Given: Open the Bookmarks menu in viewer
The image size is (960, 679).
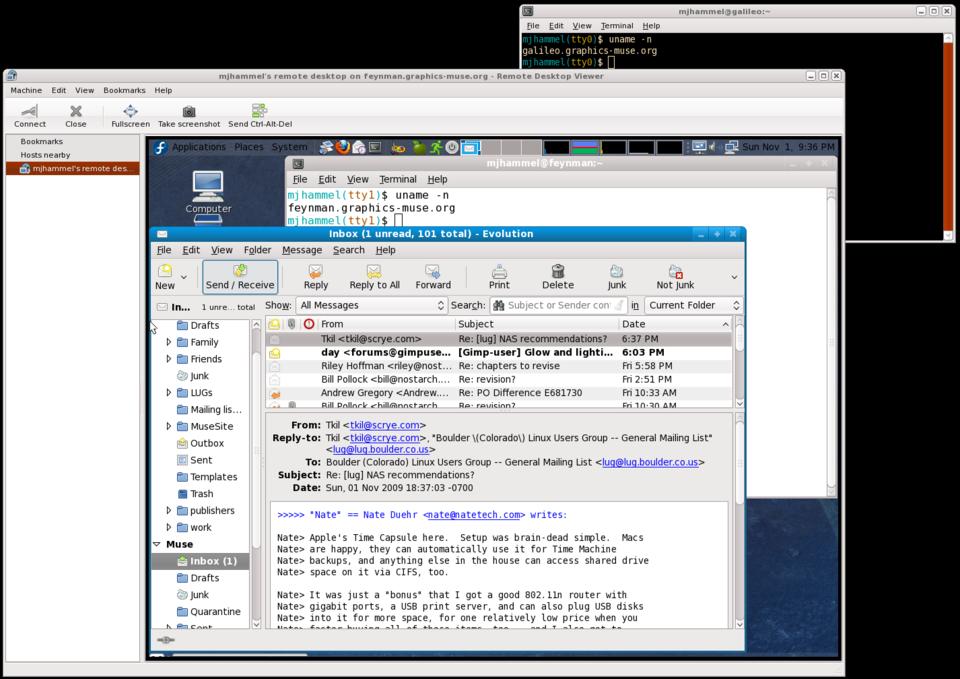Looking at the screenshot, I should tap(124, 90).
